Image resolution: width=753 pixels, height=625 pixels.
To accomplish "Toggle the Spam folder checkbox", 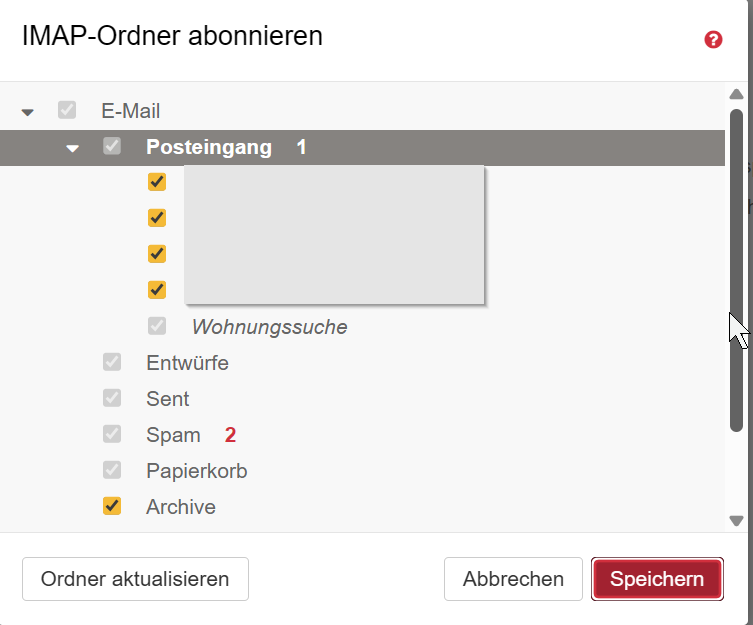I will pos(112,434).
